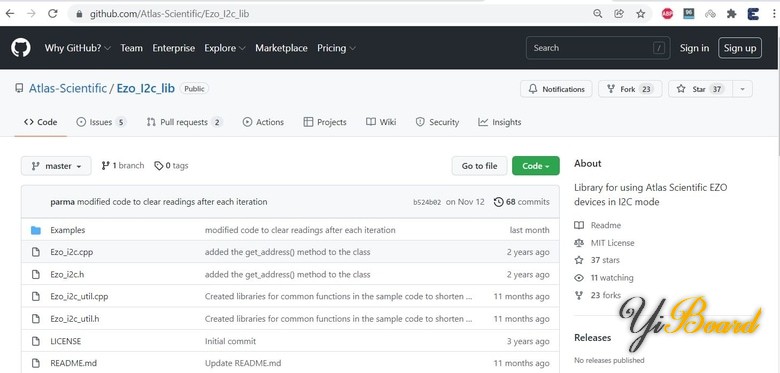Switch to the Code tab
This screenshot has width=780, height=373.
[x=40, y=122]
